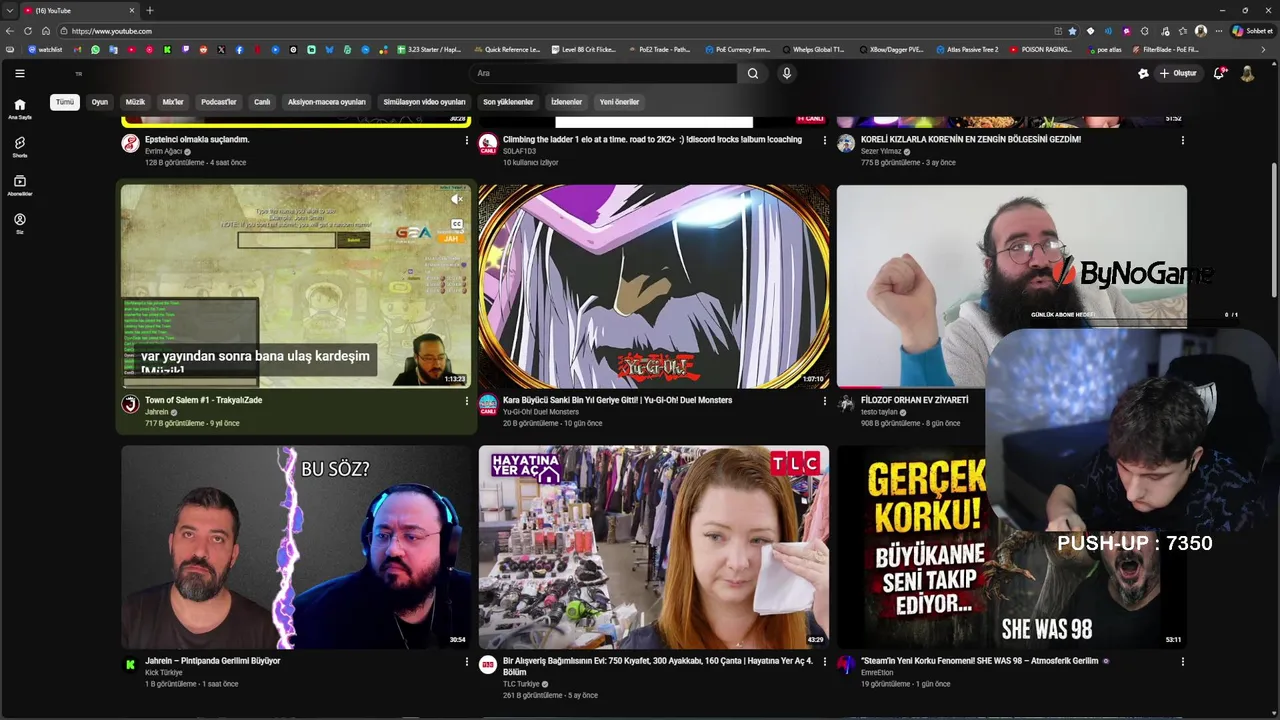Screen dimensions: 1280x720
Task: Open Shorts from the sidebar
Action: coord(19,147)
